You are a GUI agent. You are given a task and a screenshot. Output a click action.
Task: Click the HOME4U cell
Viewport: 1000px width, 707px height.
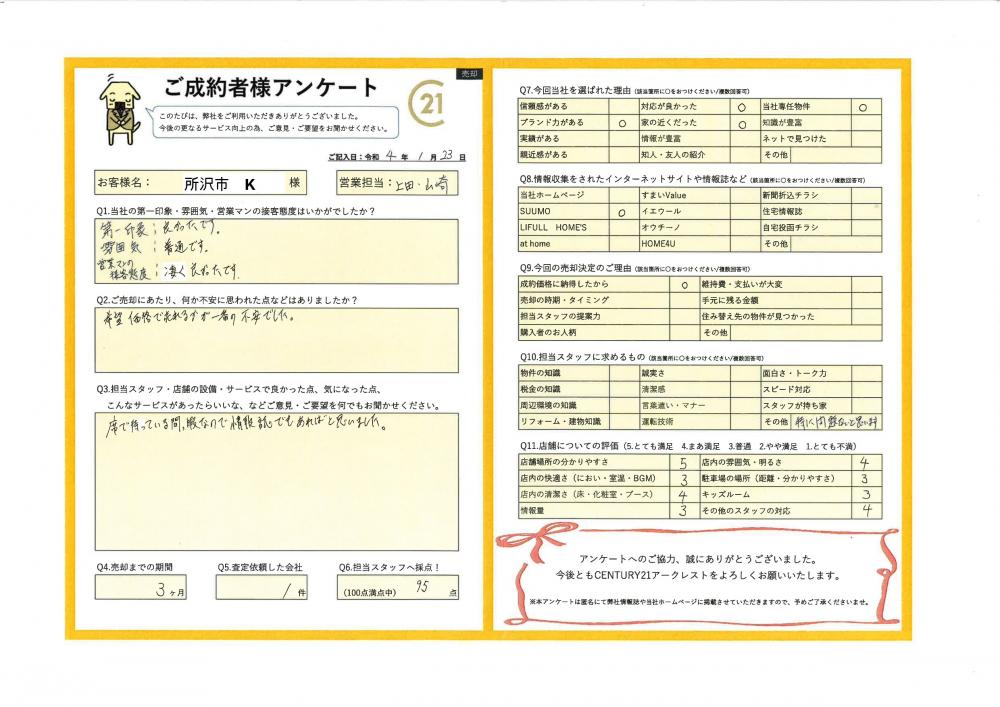pos(685,244)
